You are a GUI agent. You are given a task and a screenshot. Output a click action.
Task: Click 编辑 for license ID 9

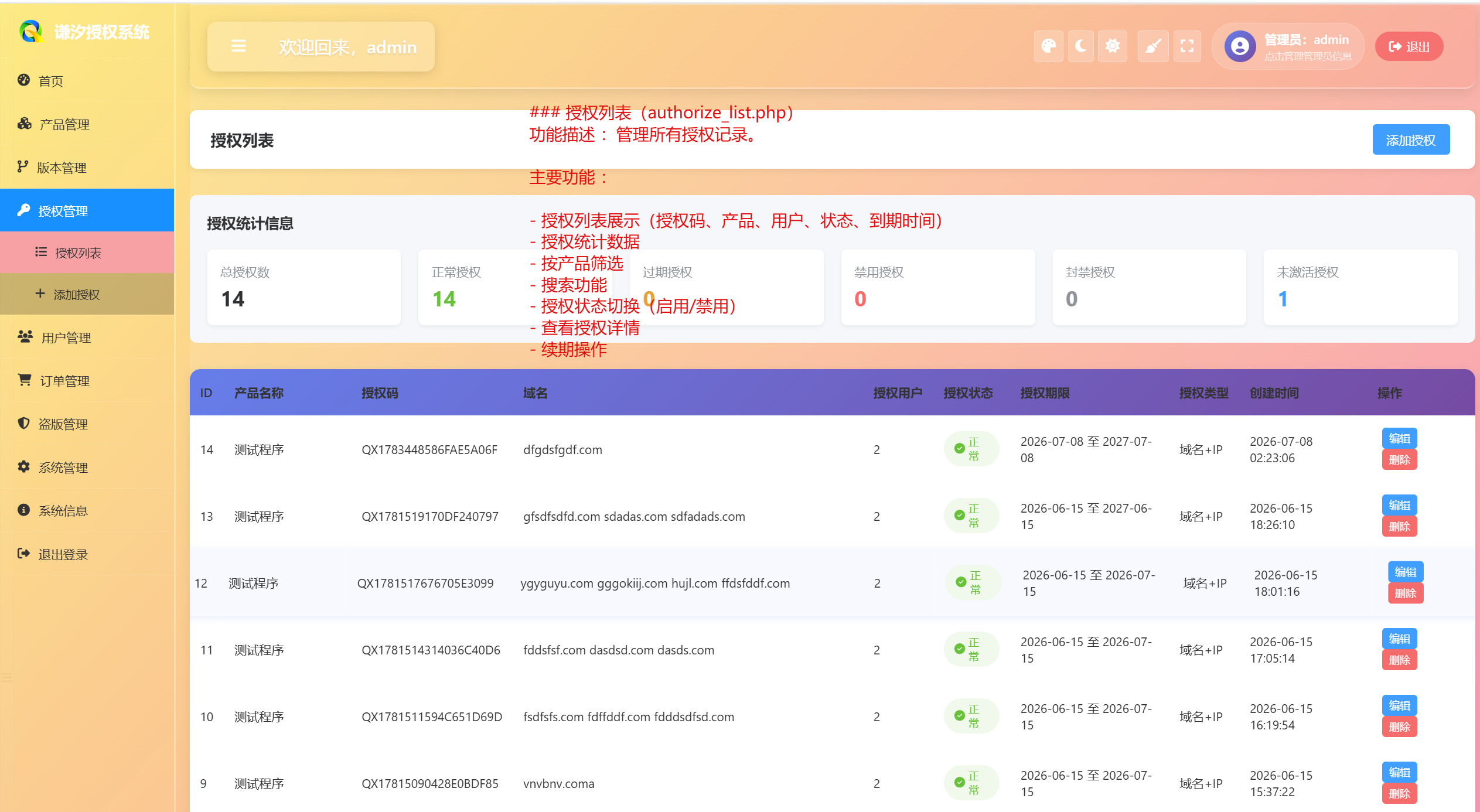point(1399,772)
